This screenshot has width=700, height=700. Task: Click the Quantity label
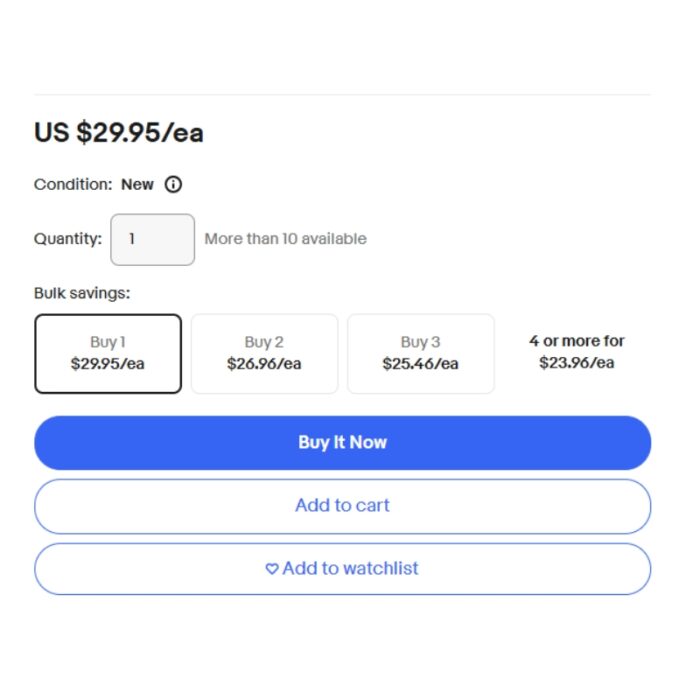coord(68,239)
